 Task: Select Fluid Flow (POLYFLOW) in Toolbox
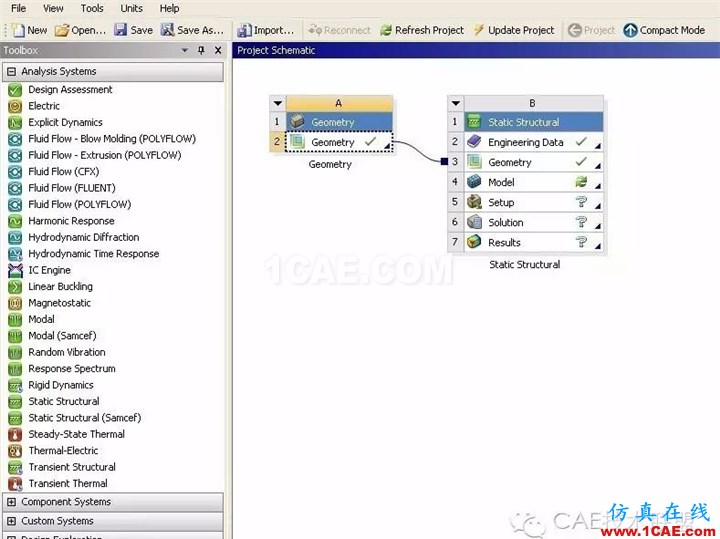point(79,204)
